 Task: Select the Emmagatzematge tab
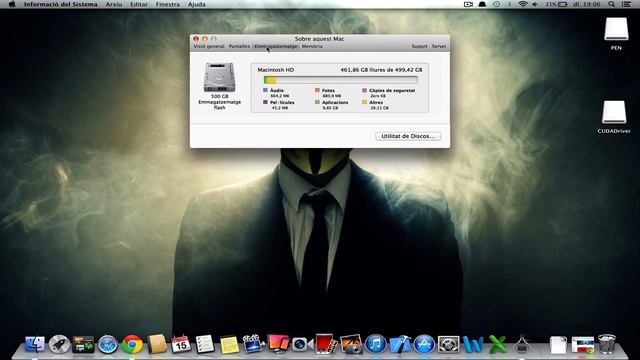point(276,46)
